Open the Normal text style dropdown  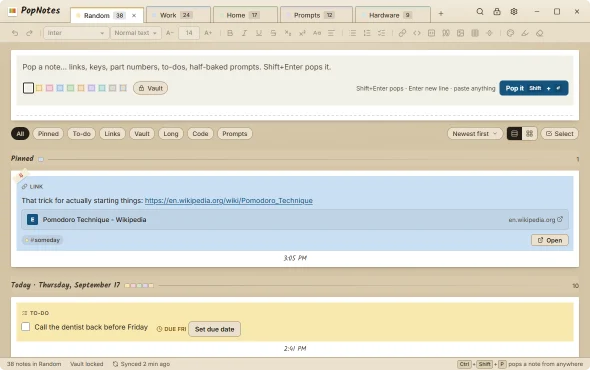135,33
